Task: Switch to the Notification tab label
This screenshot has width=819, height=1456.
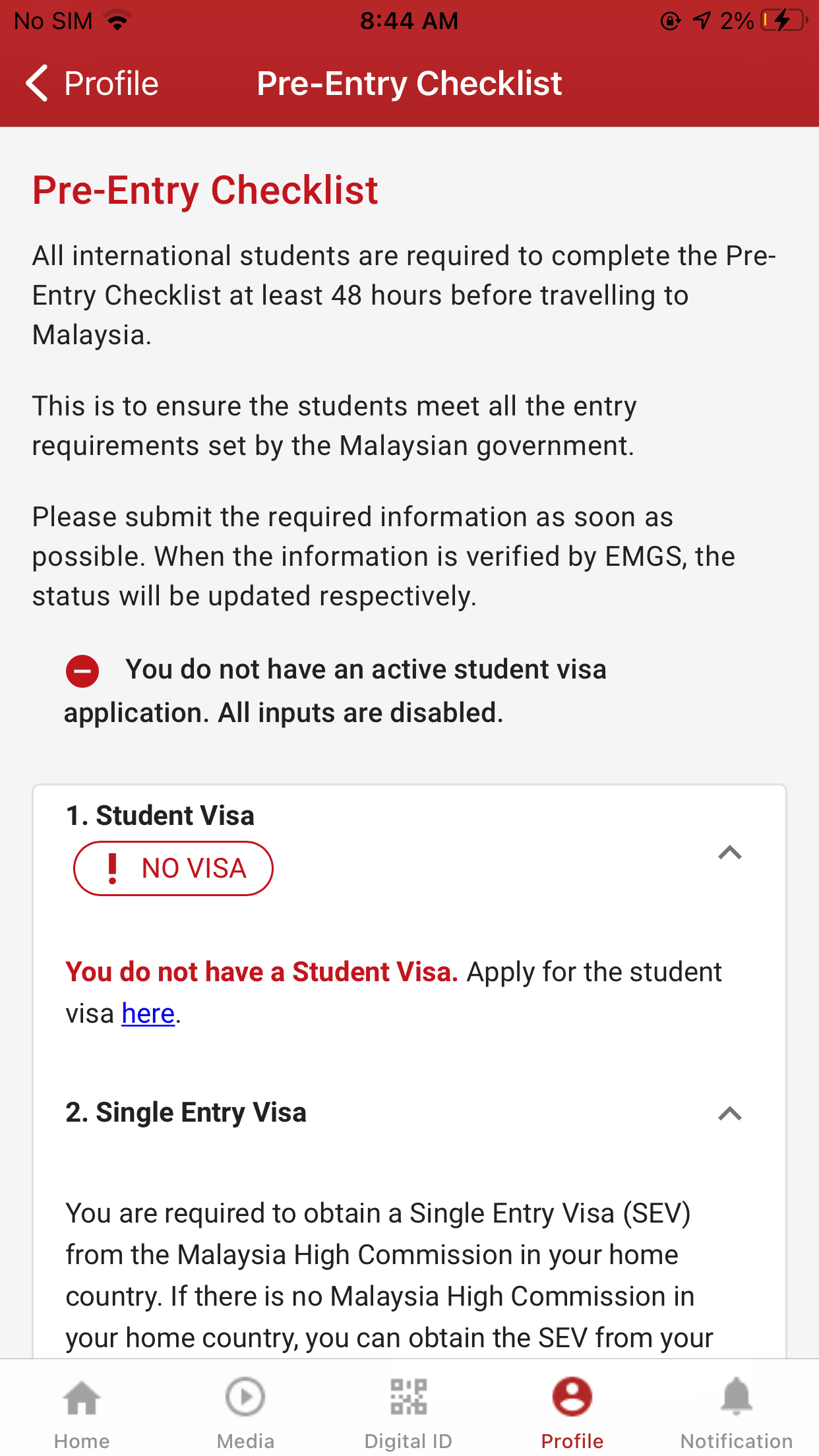Action: [736, 1441]
